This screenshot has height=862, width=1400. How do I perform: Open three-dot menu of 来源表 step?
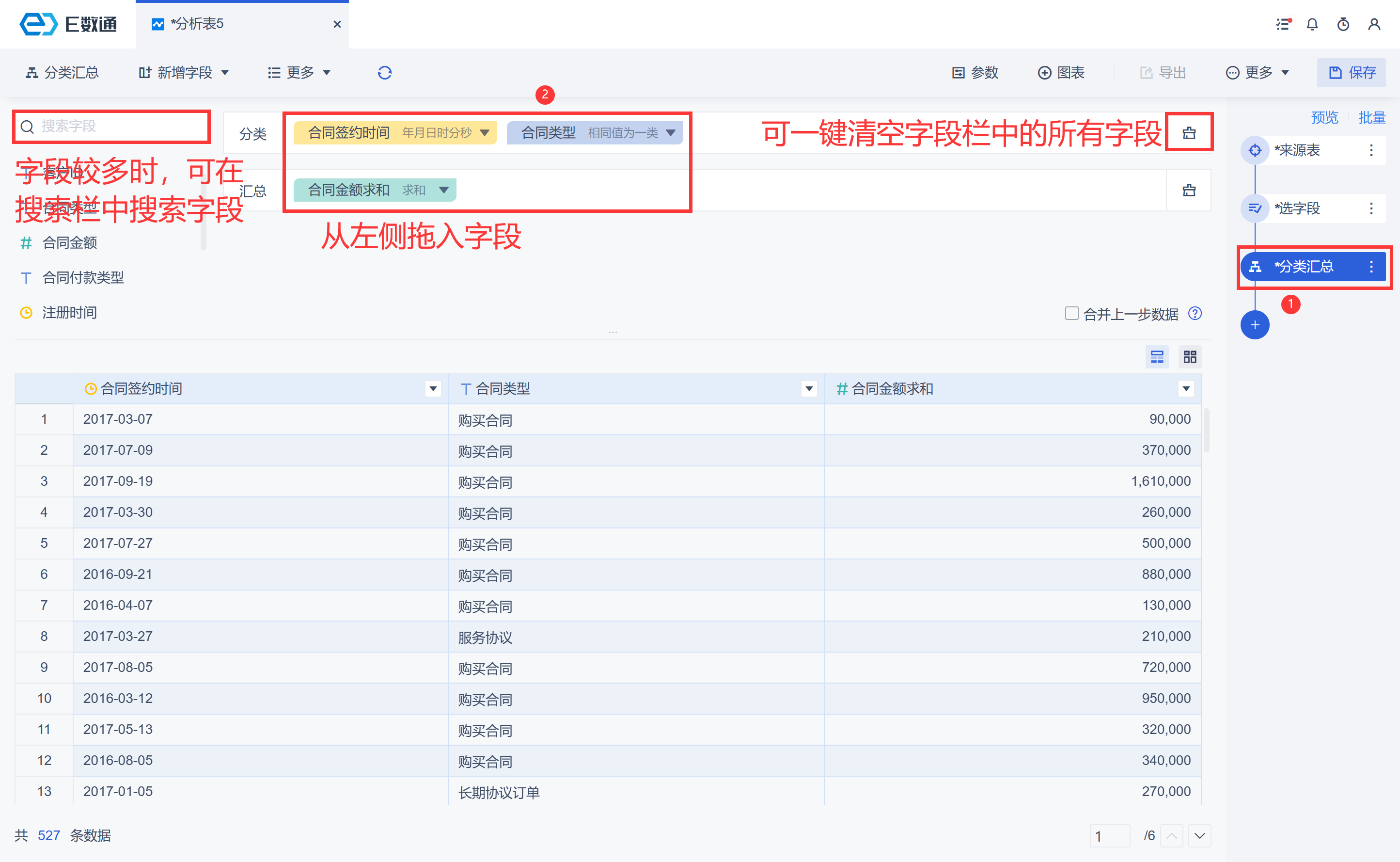tap(1371, 150)
